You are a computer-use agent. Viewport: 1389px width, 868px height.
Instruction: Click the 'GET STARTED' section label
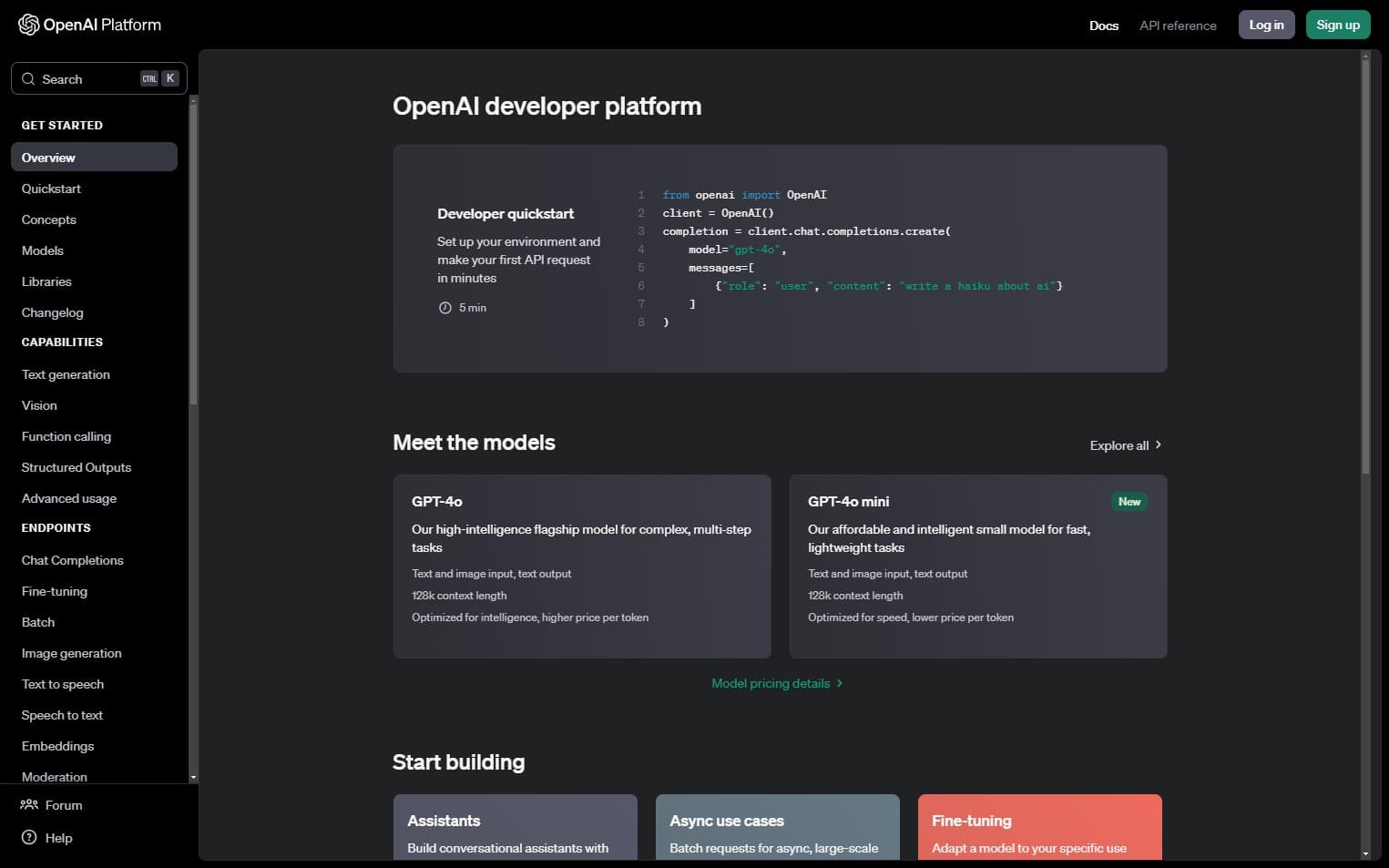(x=62, y=125)
